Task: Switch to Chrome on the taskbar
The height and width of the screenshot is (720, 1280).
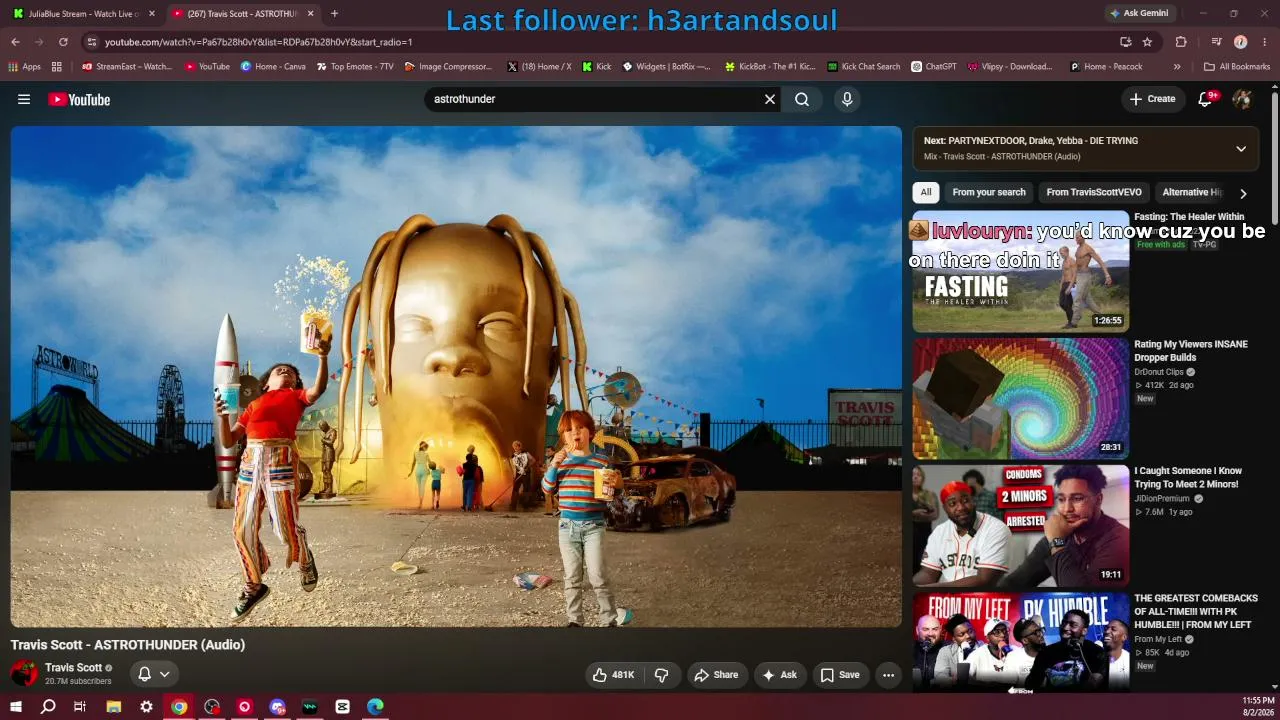Action: [x=179, y=706]
